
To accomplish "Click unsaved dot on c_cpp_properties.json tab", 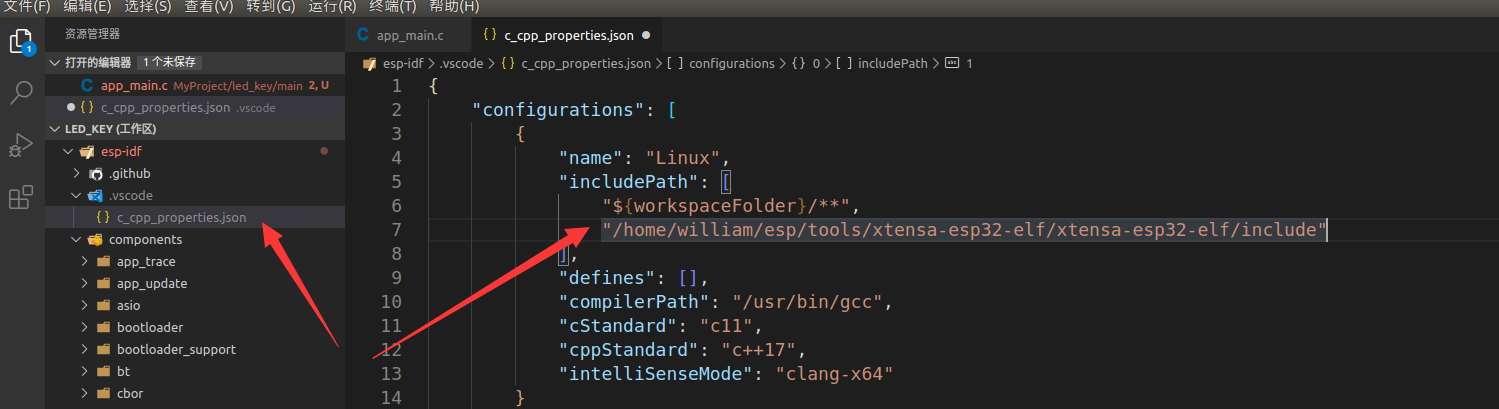I will pyautogui.click(x=645, y=35).
